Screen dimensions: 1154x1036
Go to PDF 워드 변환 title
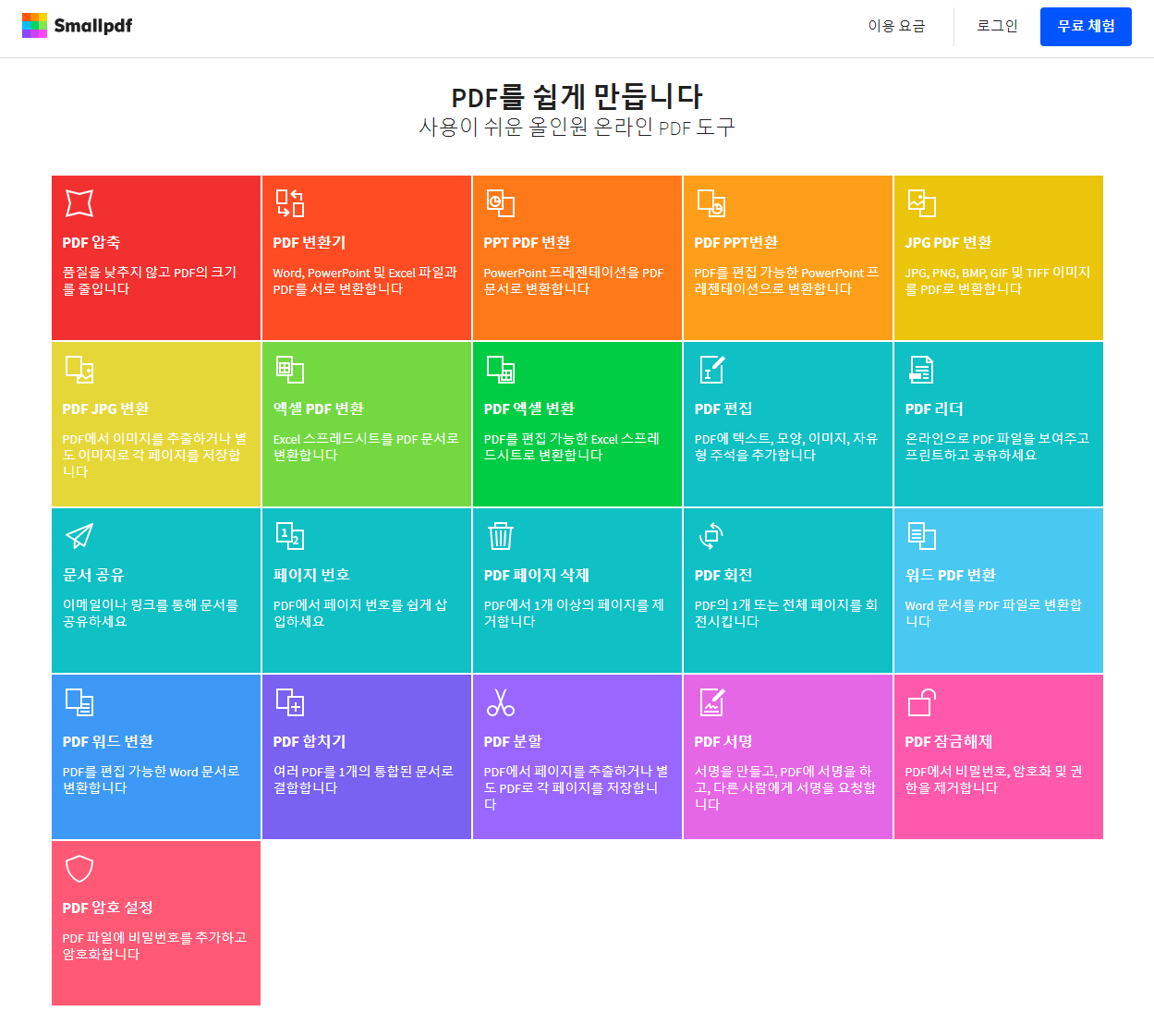pyautogui.click(x=107, y=741)
